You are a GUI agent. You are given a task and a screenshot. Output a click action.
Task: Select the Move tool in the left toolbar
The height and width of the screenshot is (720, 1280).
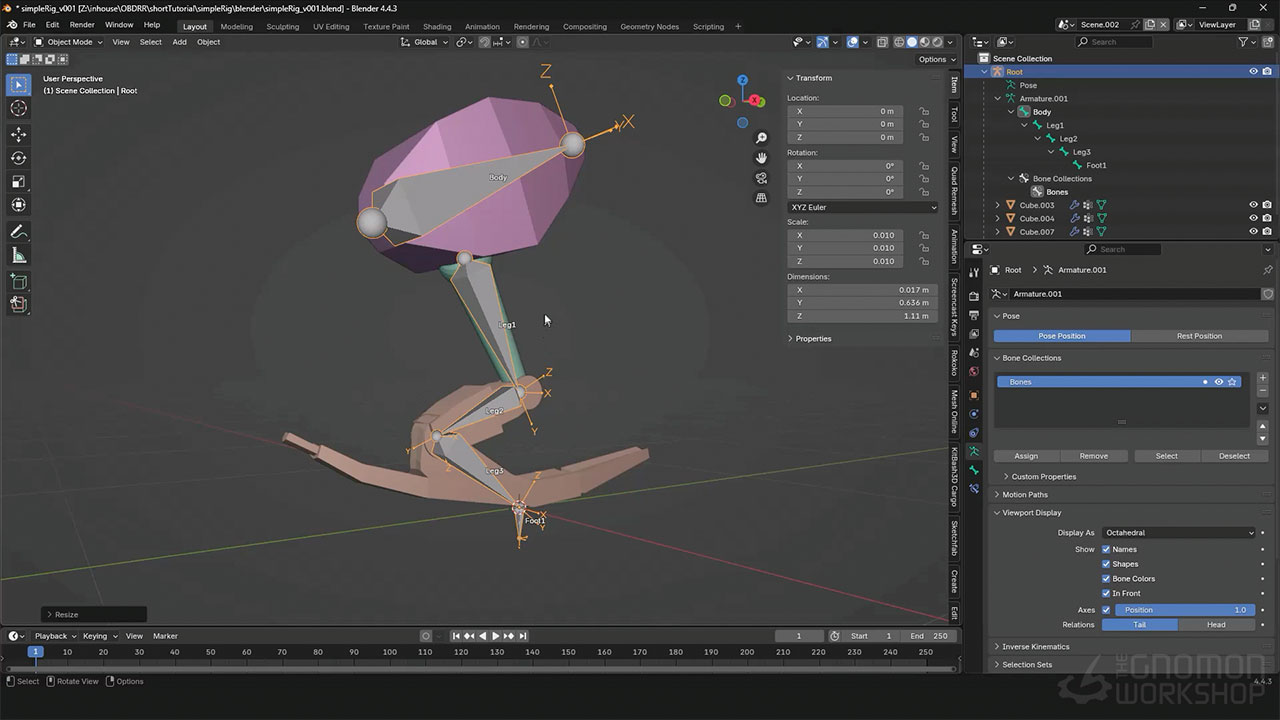(x=19, y=134)
